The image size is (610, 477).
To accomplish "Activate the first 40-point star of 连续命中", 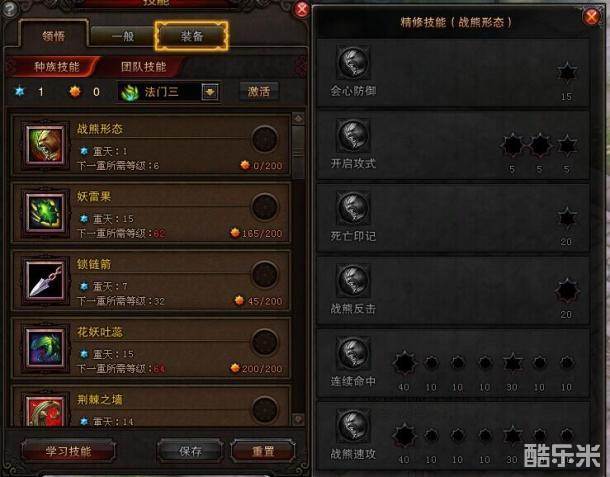I will pyautogui.click(x=405, y=363).
